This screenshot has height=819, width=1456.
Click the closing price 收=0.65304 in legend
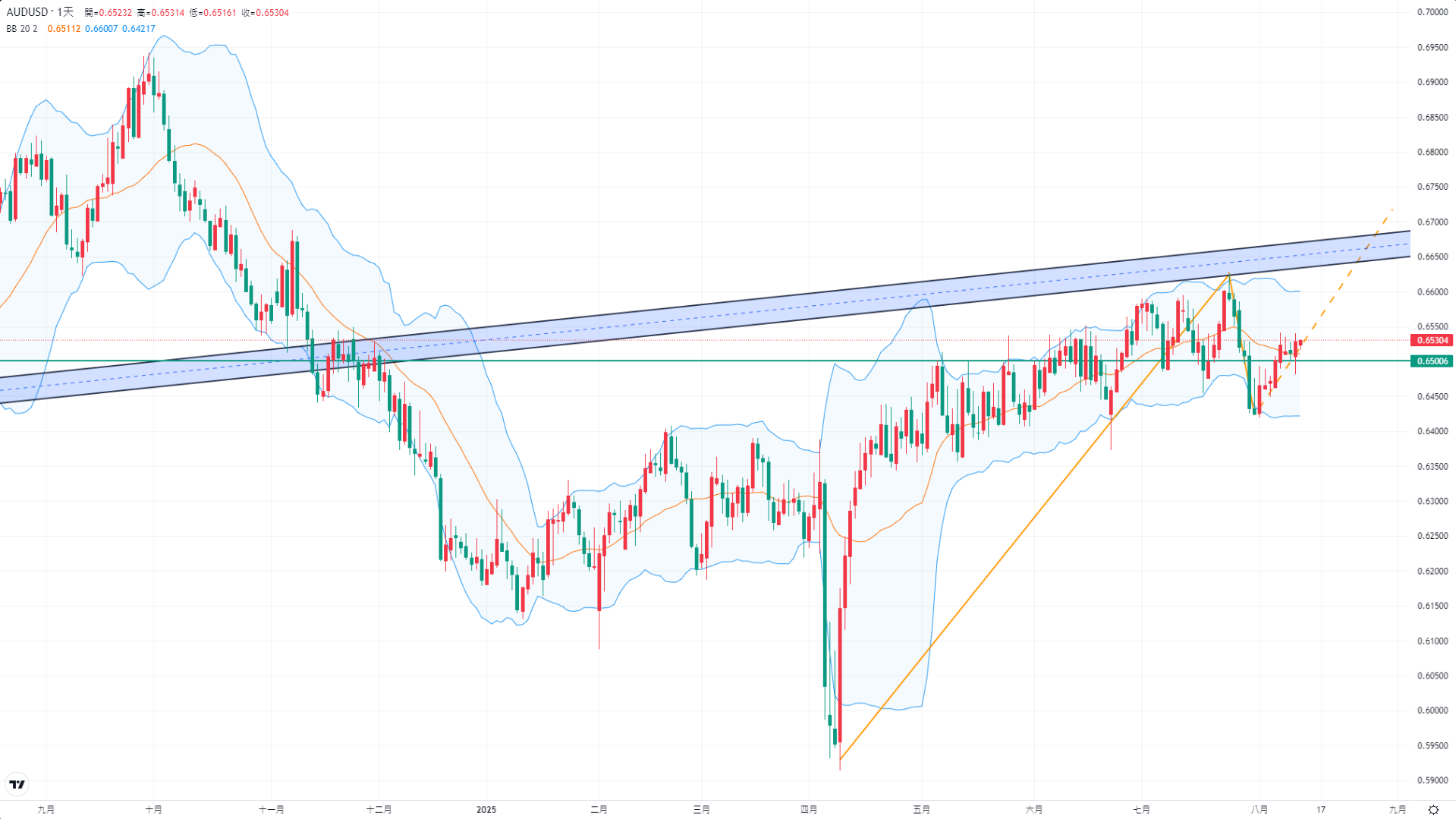click(265, 13)
